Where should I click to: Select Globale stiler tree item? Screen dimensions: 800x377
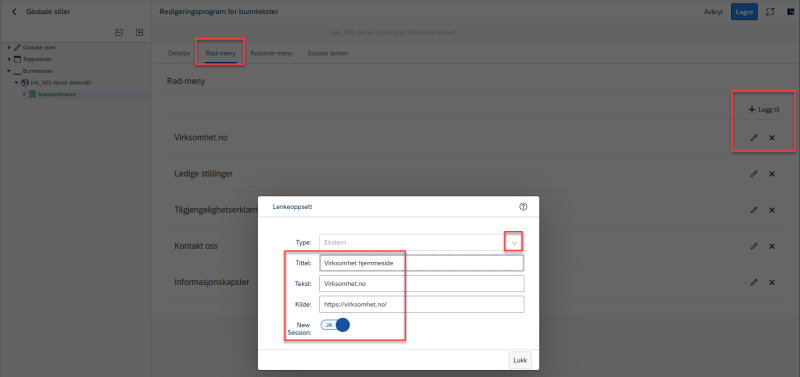pyautogui.click(x=39, y=47)
